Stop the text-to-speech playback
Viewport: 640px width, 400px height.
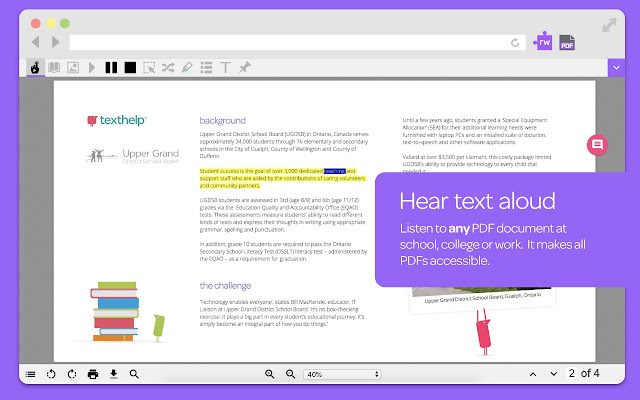pyautogui.click(x=130, y=67)
